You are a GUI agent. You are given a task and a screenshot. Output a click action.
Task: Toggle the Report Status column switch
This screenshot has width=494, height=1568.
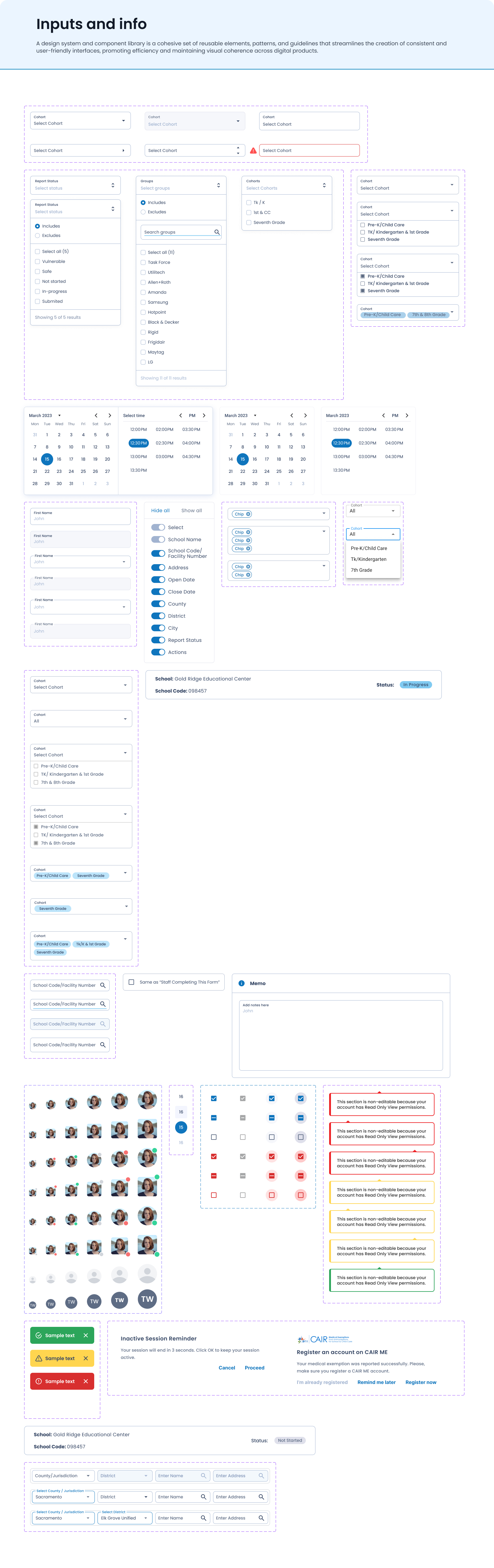[158, 640]
